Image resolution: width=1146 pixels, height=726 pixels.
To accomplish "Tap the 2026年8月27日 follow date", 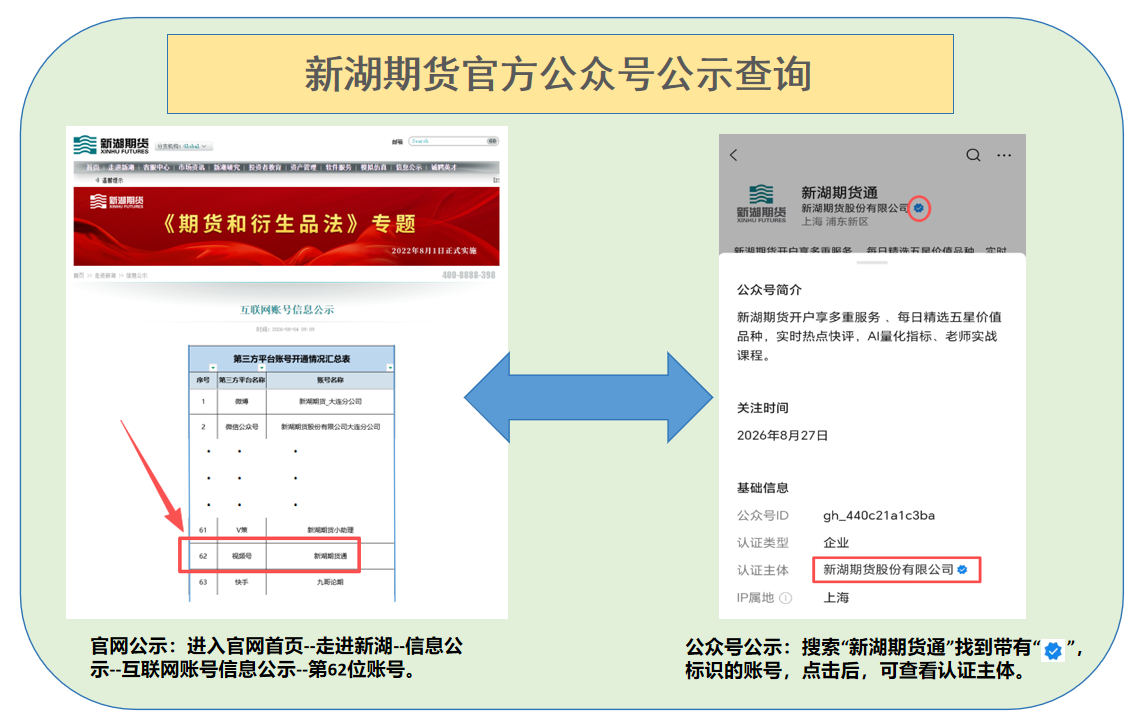I will coord(782,436).
